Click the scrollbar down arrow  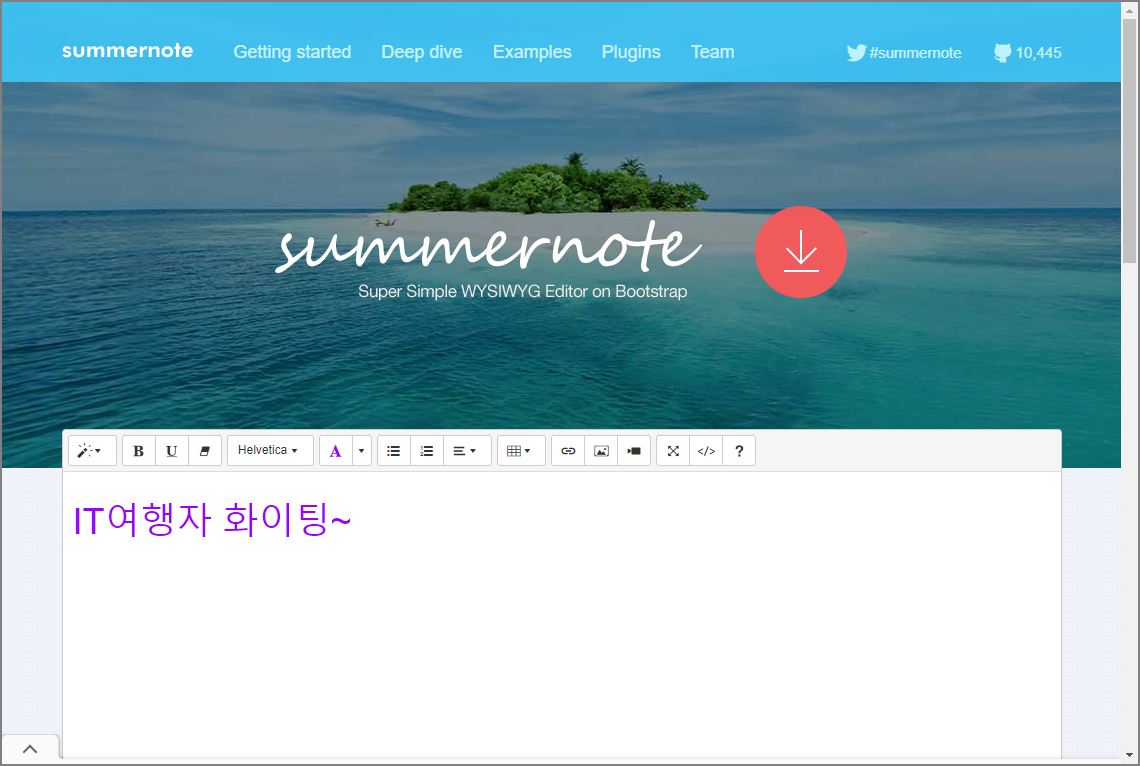point(1129,756)
